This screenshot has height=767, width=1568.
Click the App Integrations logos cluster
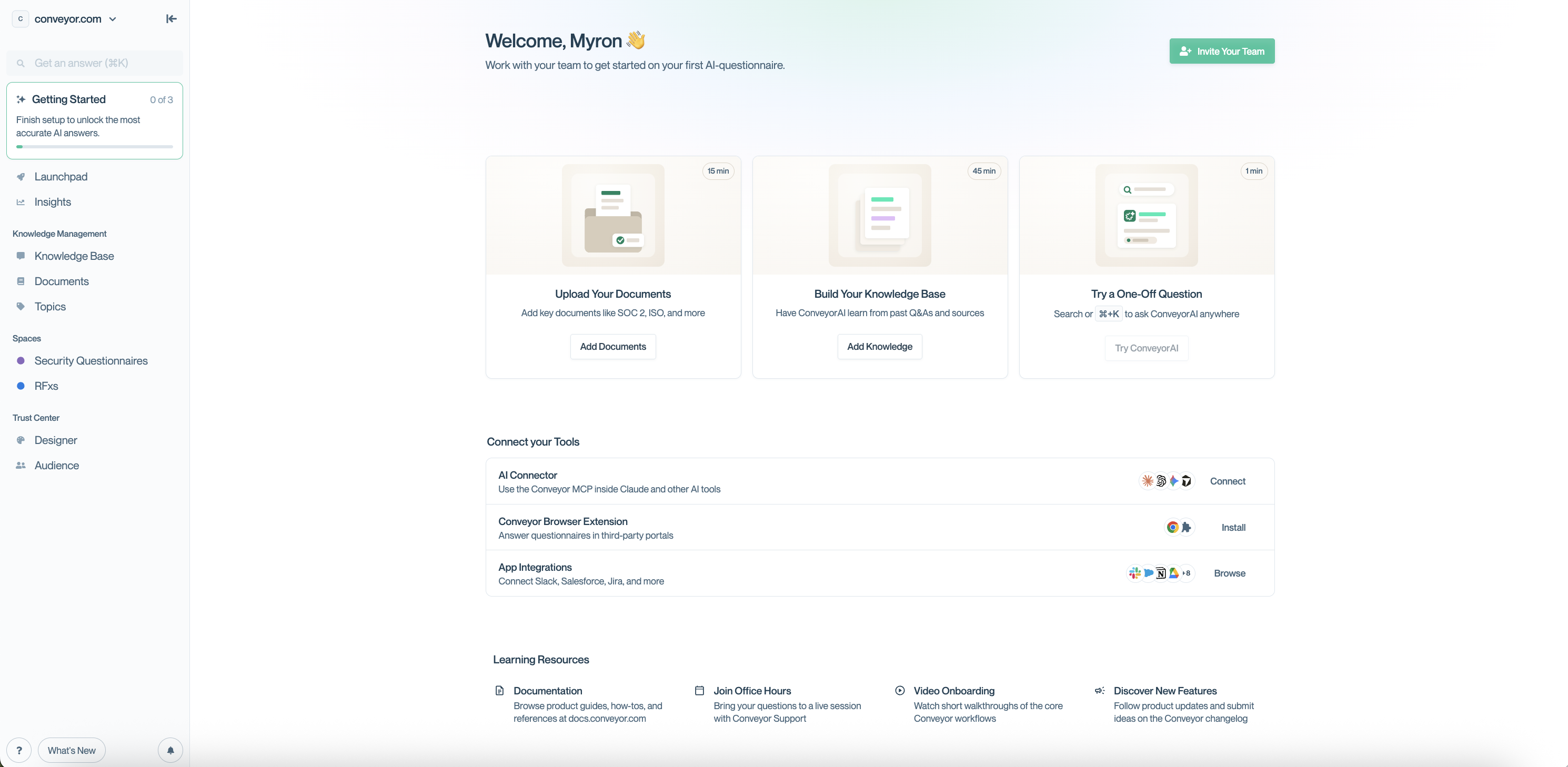(x=1161, y=573)
